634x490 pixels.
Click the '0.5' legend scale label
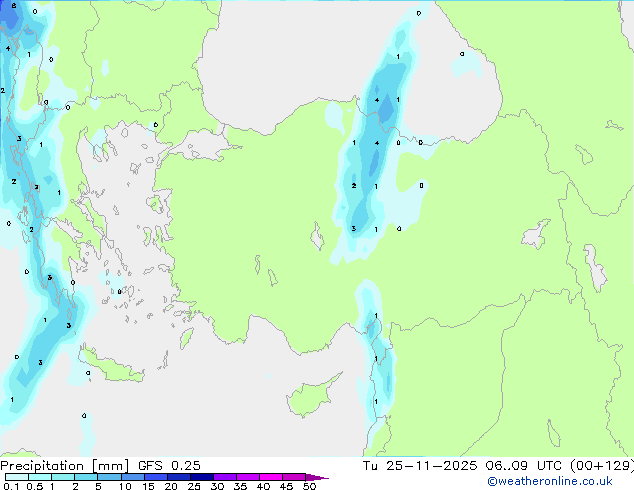coord(34,486)
